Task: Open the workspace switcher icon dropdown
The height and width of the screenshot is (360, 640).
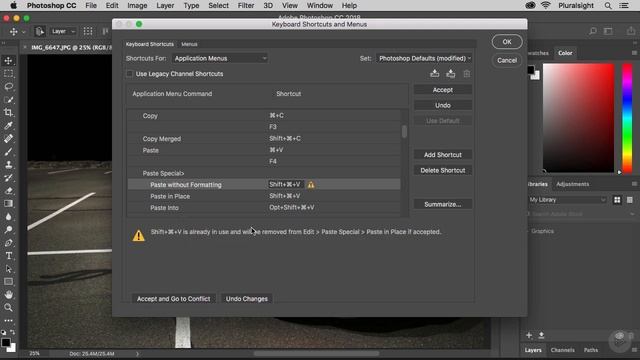Action: tap(608, 31)
